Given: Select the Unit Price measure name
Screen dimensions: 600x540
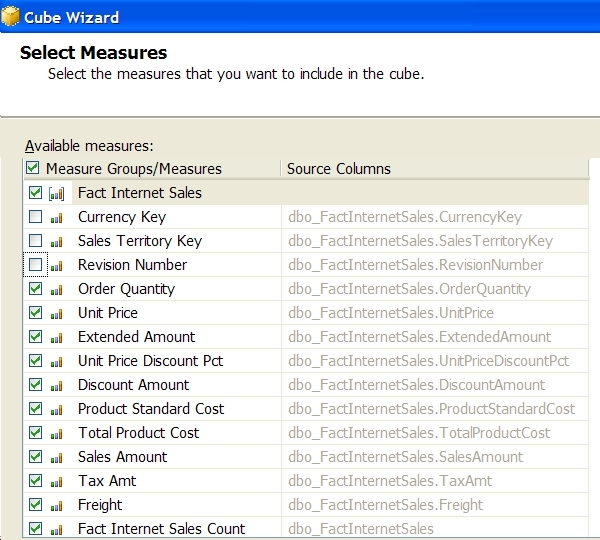Looking at the screenshot, I should tap(108, 313).
